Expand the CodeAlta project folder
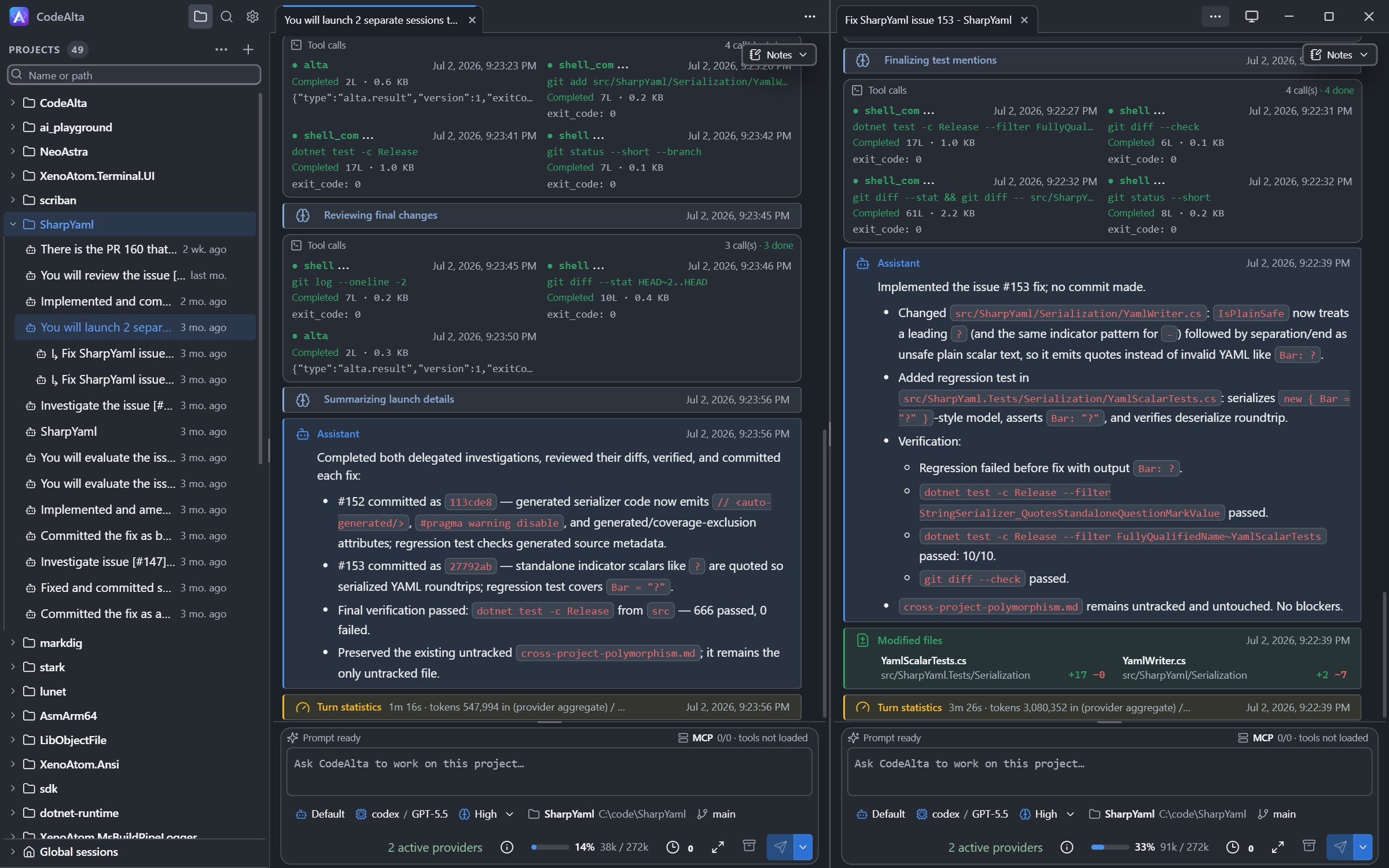This screenshot has height=868, width=1389. coord(13,103)
